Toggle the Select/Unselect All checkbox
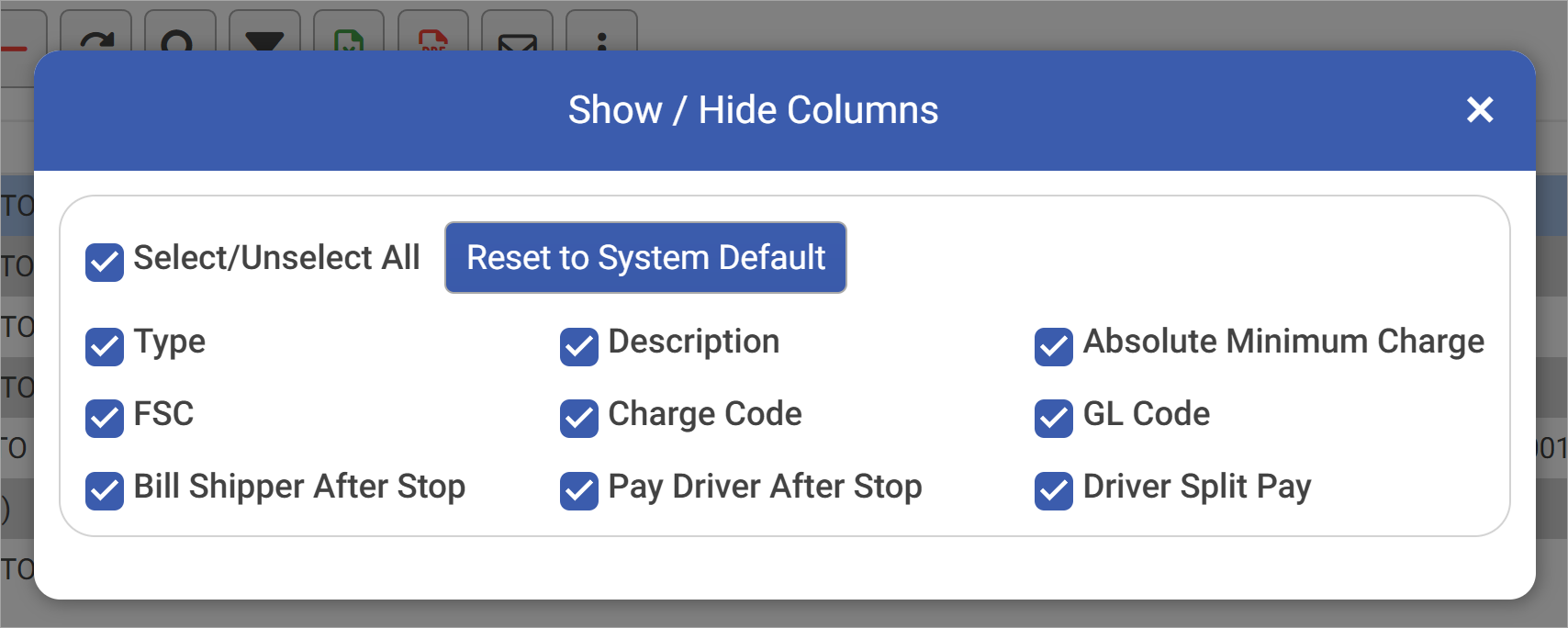 pyautogui.click(x=105, y=263)
